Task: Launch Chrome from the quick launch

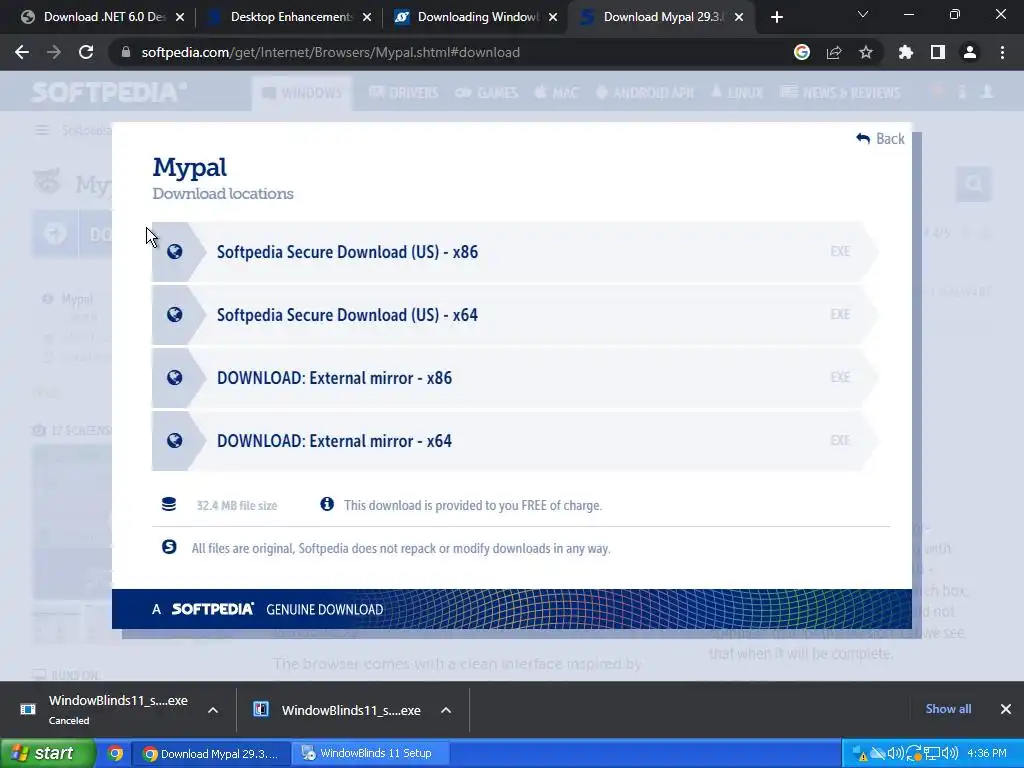Action: tap(115, 753)
